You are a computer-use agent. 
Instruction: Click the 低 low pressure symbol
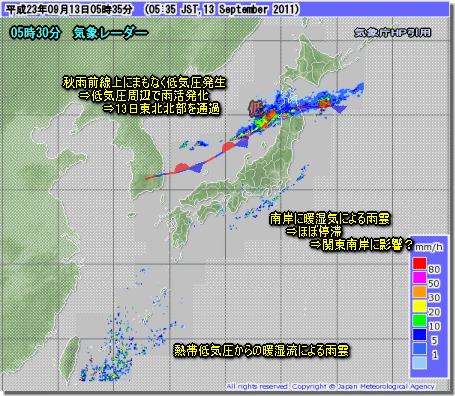point(256,108)
